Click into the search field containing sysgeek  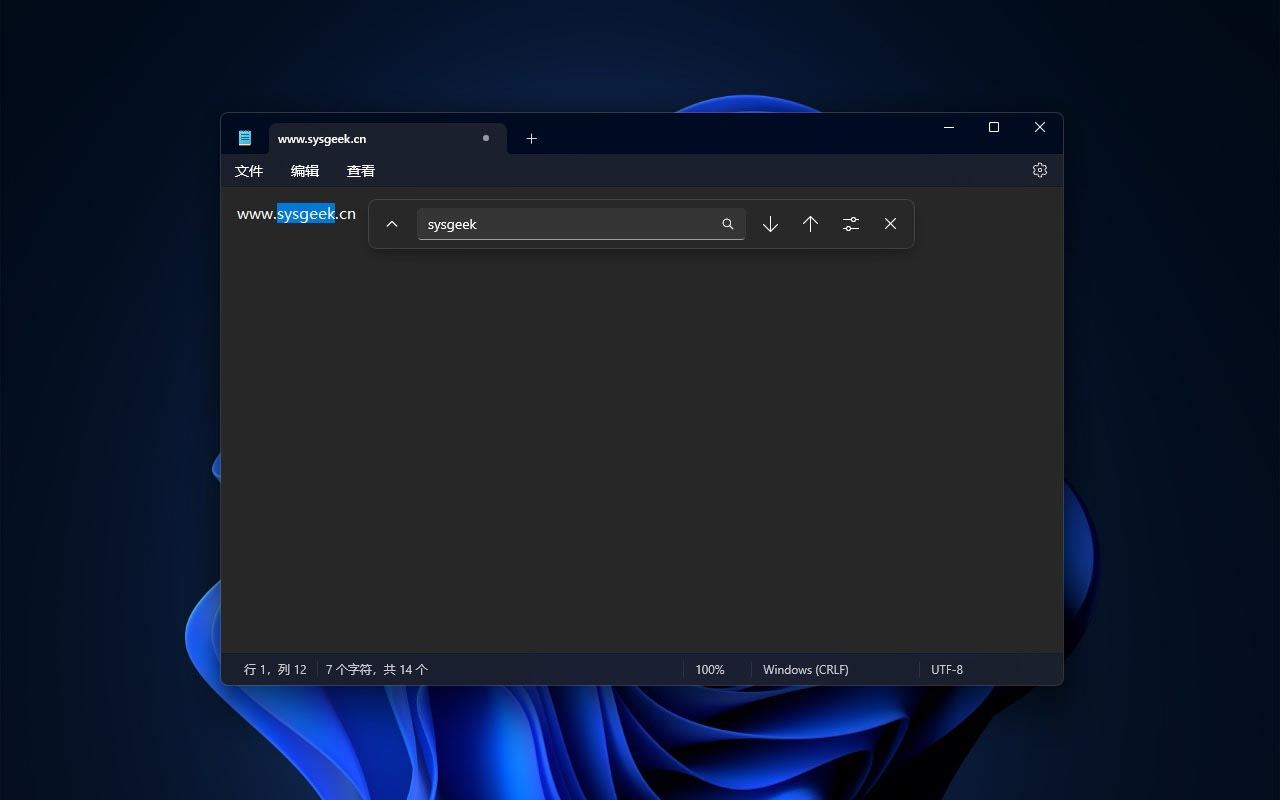point(565,224)
